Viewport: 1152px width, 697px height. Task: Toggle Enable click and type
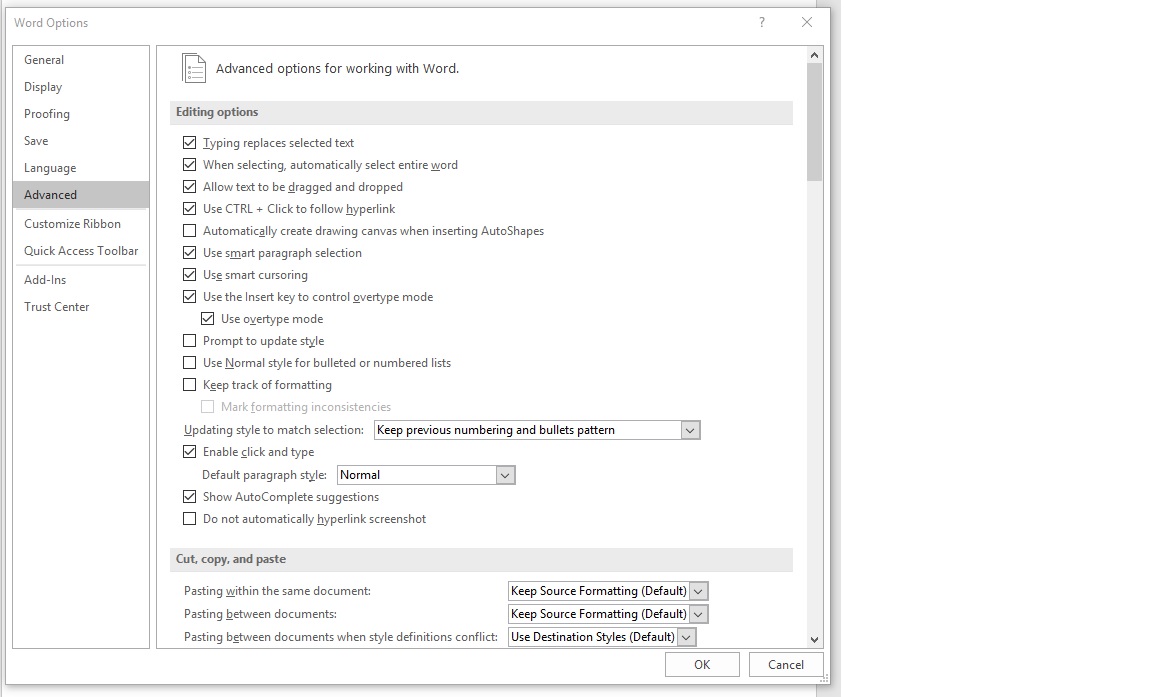(190, 452)
